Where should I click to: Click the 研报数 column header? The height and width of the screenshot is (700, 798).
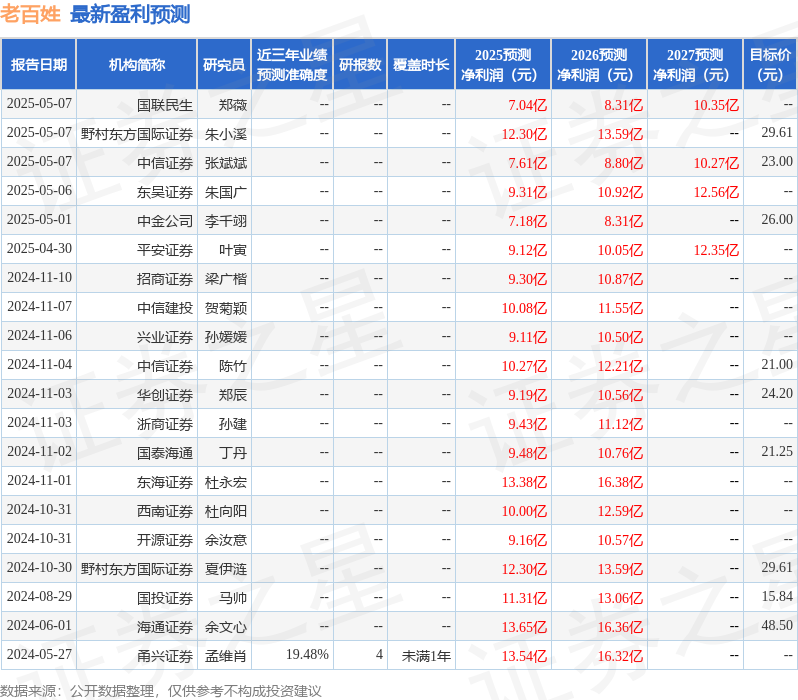click(x=360, y=65)
